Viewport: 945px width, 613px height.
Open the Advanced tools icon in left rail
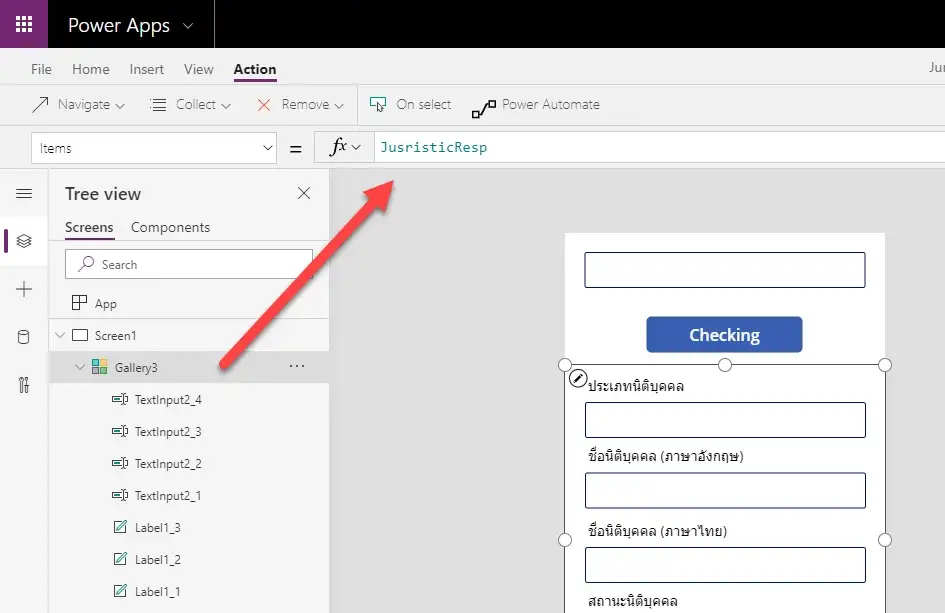(x=24, y=385)
